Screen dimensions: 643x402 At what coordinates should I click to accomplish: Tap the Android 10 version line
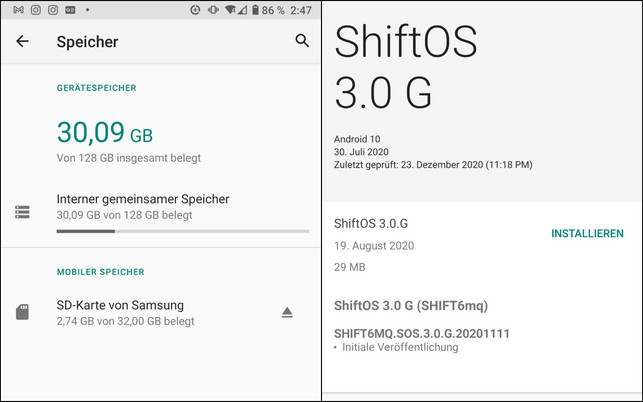357,139
